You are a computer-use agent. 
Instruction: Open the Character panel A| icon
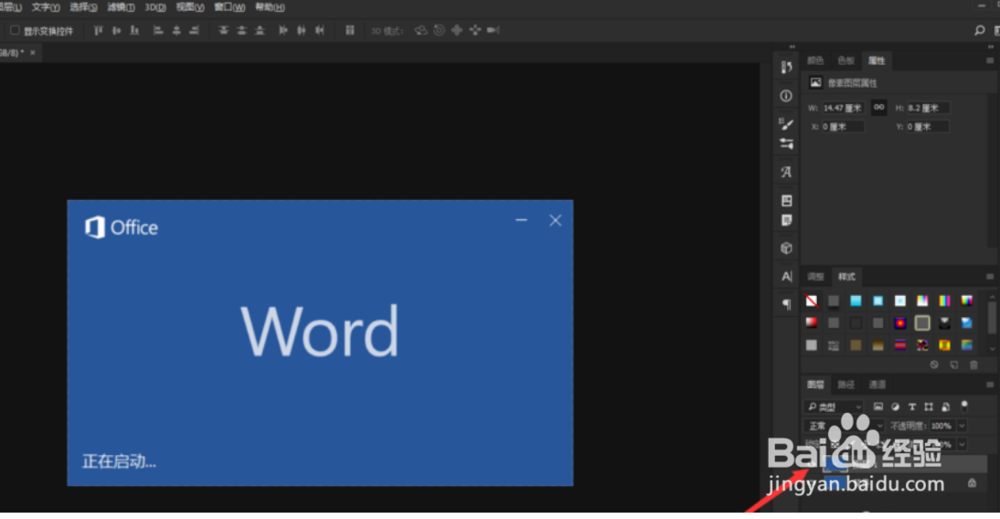click(x=786, y=276)
